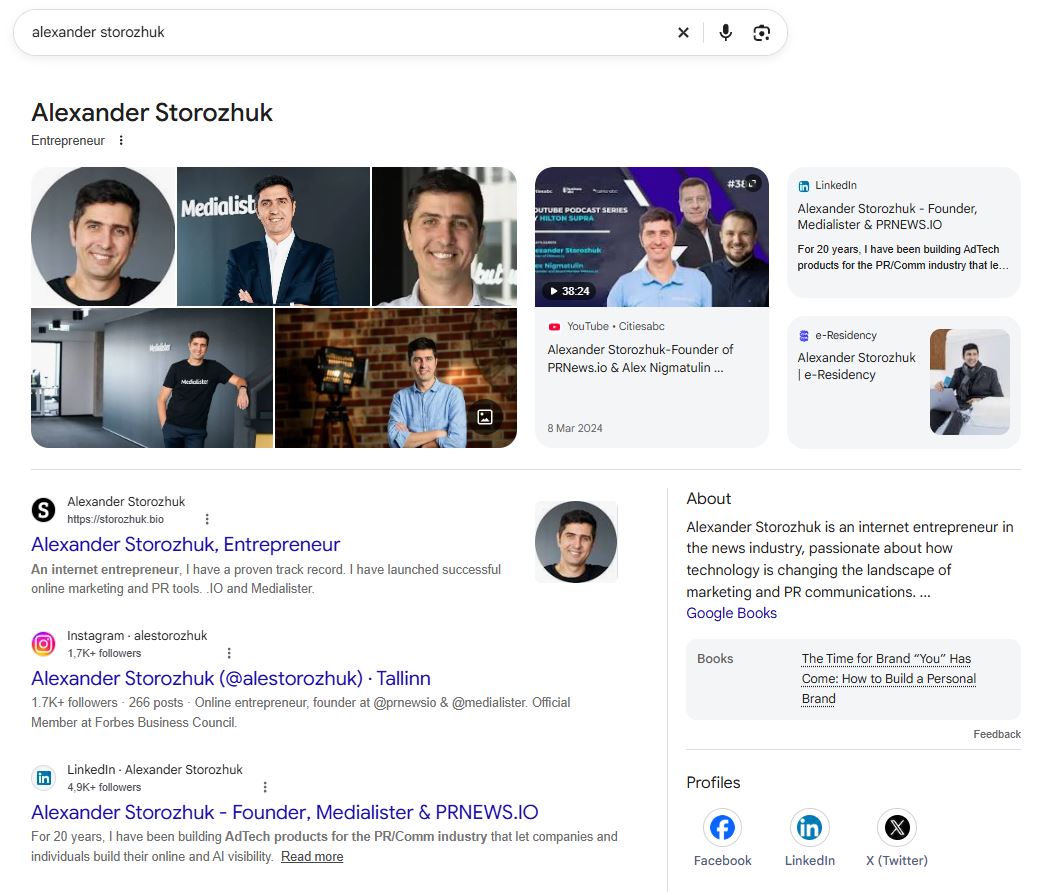Click the 4,9K+ followers text under LinkedIn
Image resolution: width=1041 pixels, height=895 pixels.
click(104, 787)
